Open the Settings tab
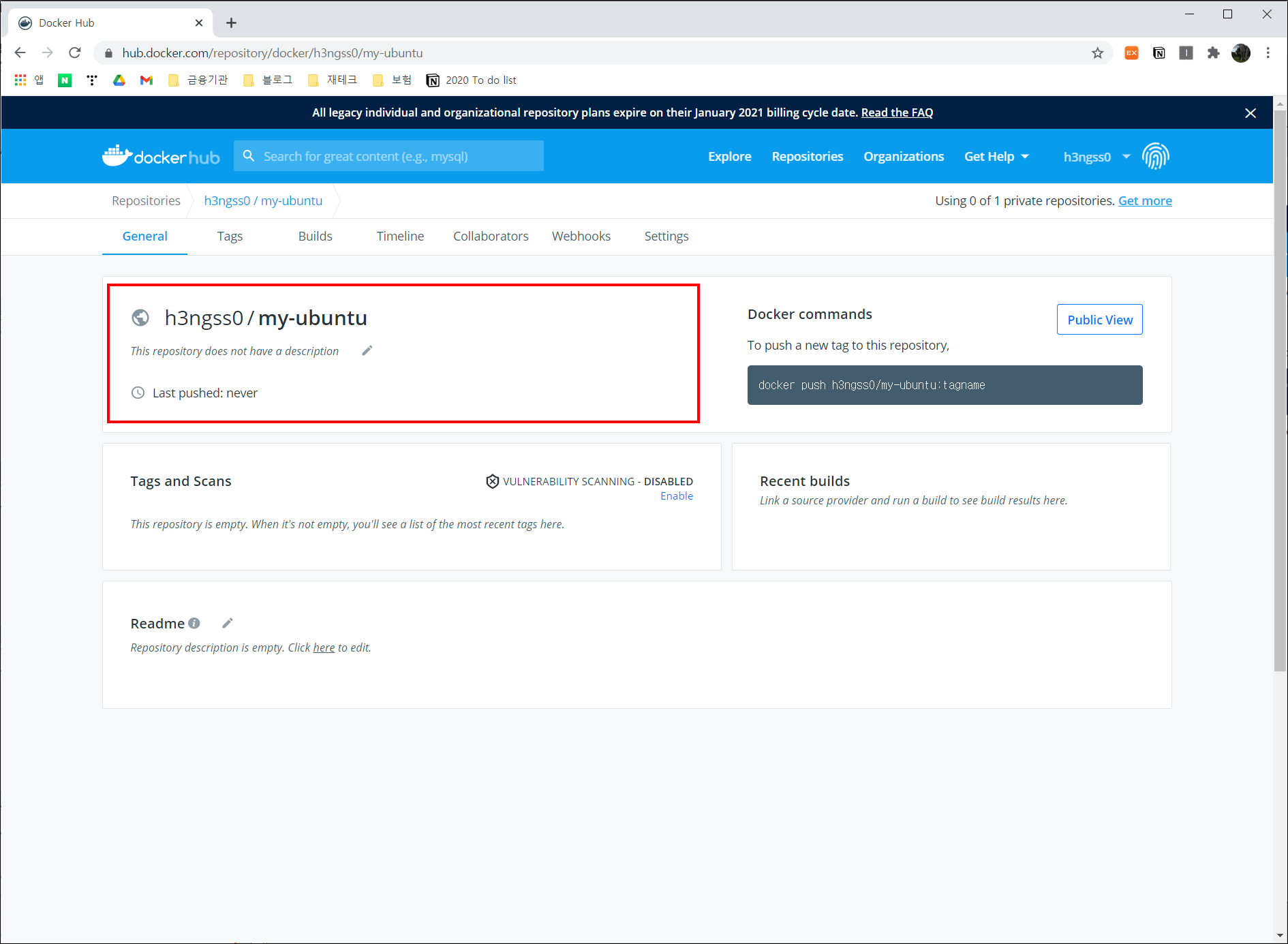The height and width of the screenshot is (944, 1288). click(x=666, y=237)
